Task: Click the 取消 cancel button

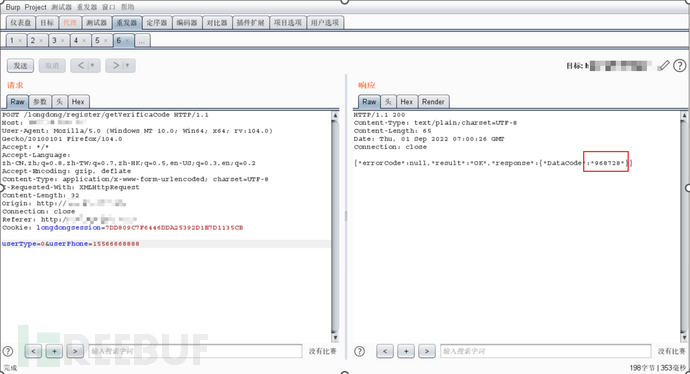Action: click(x=52, y=66)
